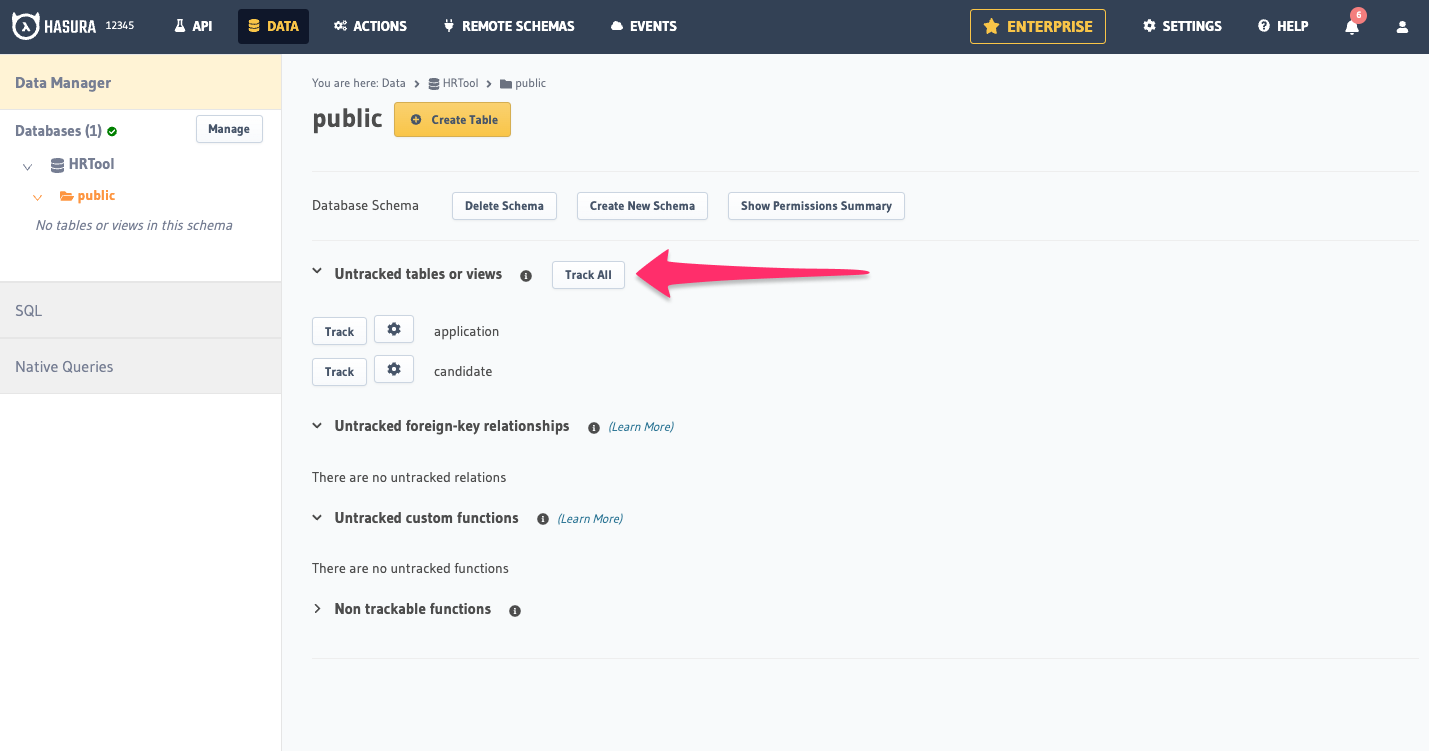Click the gear icon next to application
Viewport: 1429px width, 751px height.
(394, 329)
